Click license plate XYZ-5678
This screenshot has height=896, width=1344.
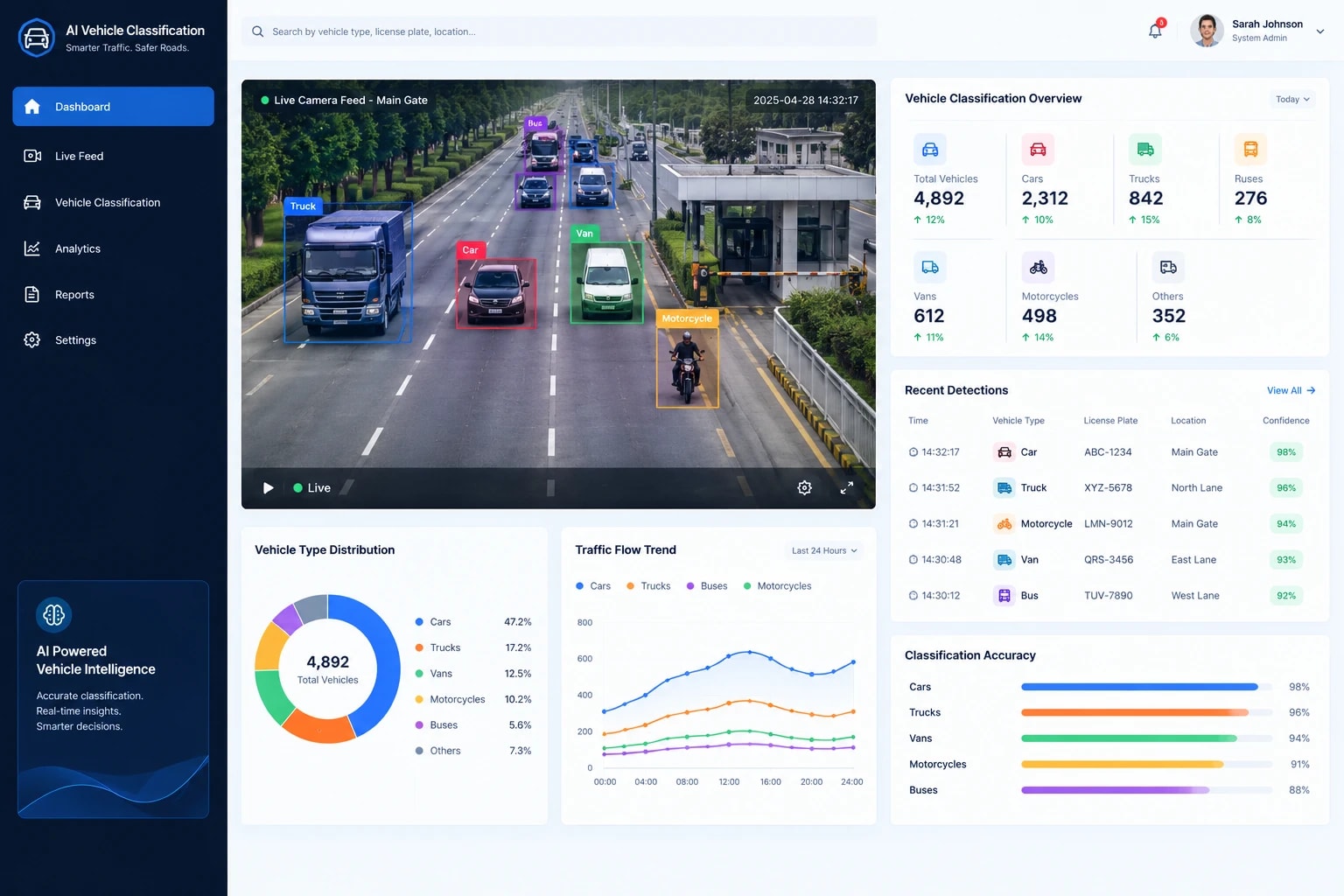pos(1108,488)
